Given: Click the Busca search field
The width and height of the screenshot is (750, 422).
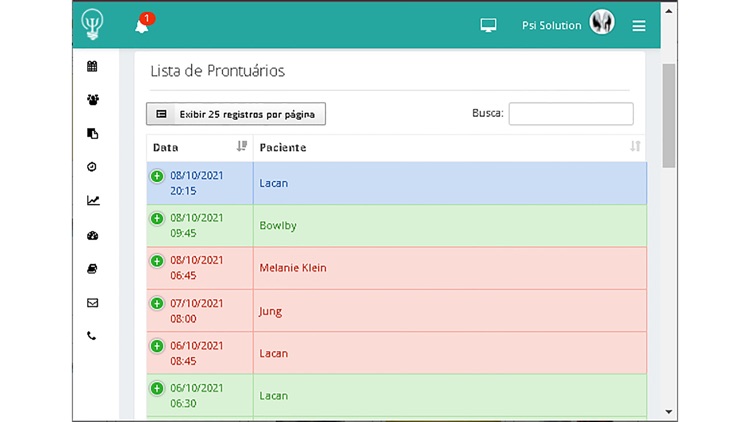Looking at the screenshot, I should pos(571,114).
